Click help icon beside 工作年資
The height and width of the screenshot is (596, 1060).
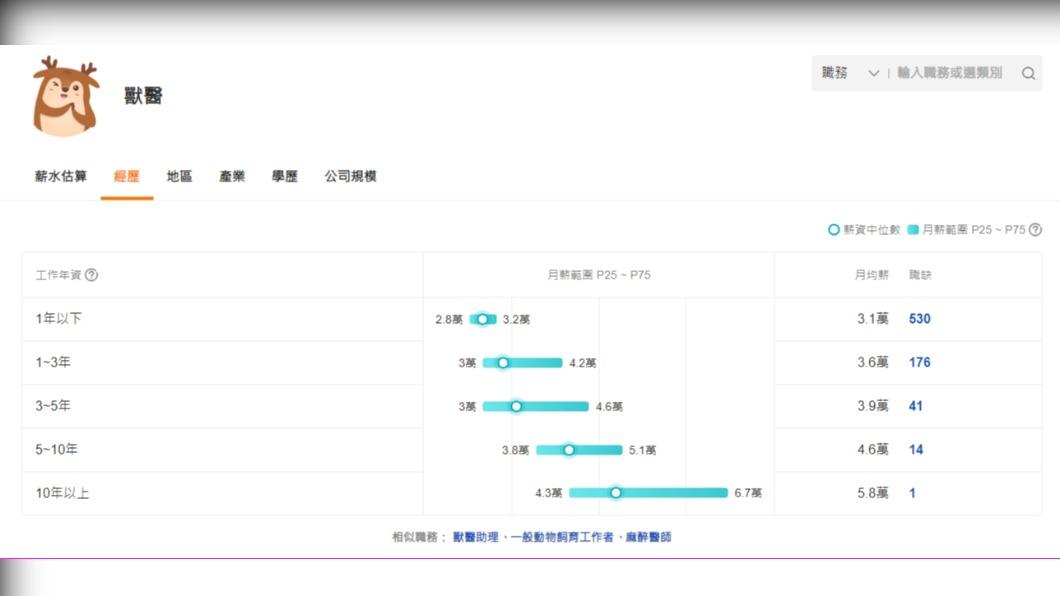tap(92, 275)
